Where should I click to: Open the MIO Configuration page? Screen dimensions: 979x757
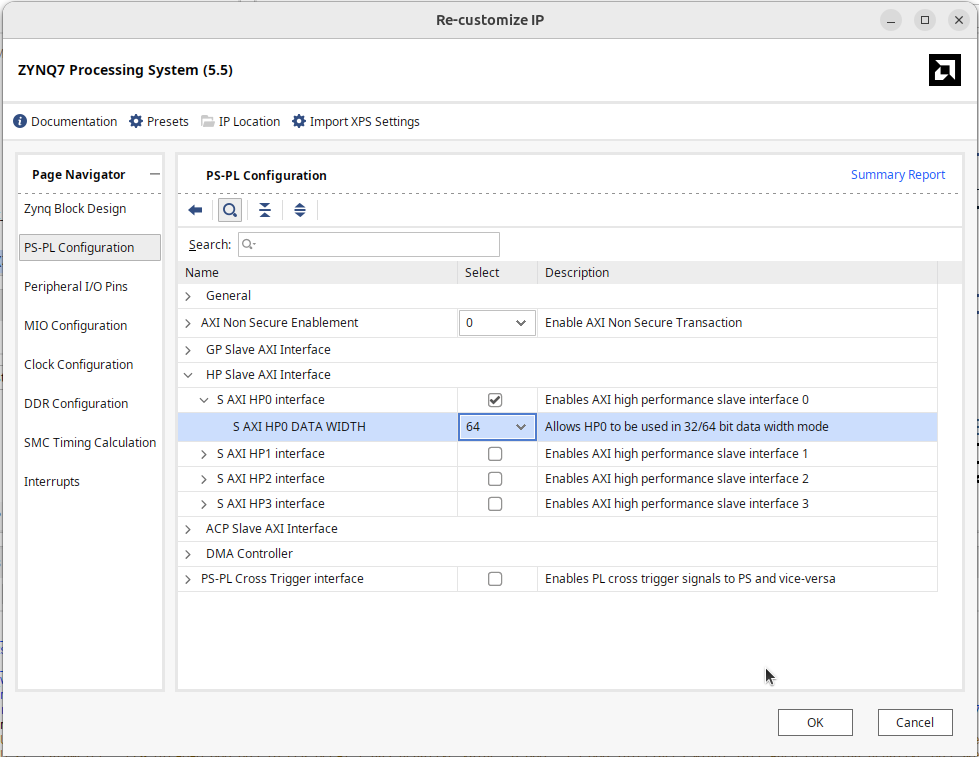pyautogui.click(x=76, y=325)
